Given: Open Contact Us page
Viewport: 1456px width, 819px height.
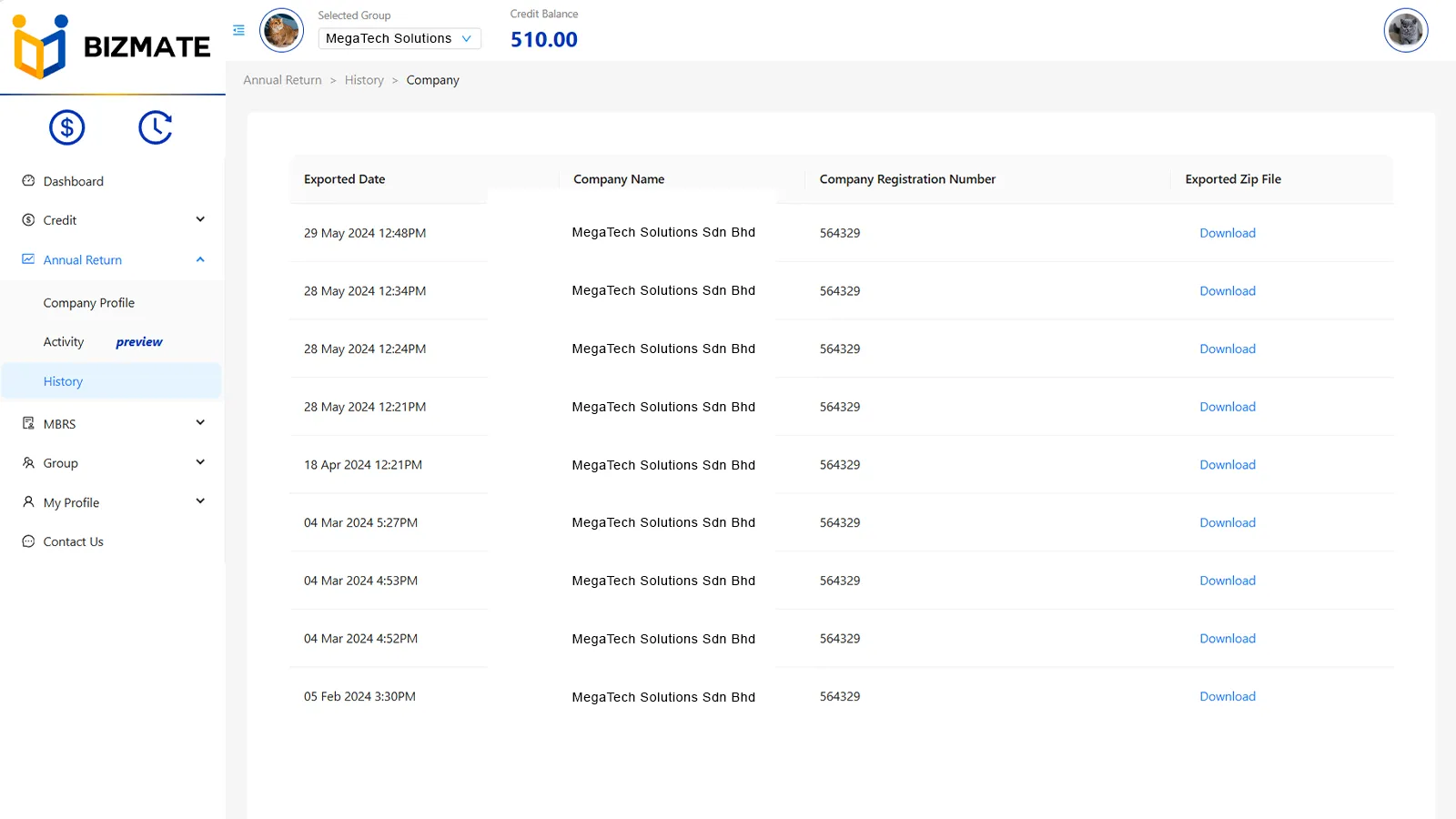Looking at the screenshot, I should click(x=74, y=541).
